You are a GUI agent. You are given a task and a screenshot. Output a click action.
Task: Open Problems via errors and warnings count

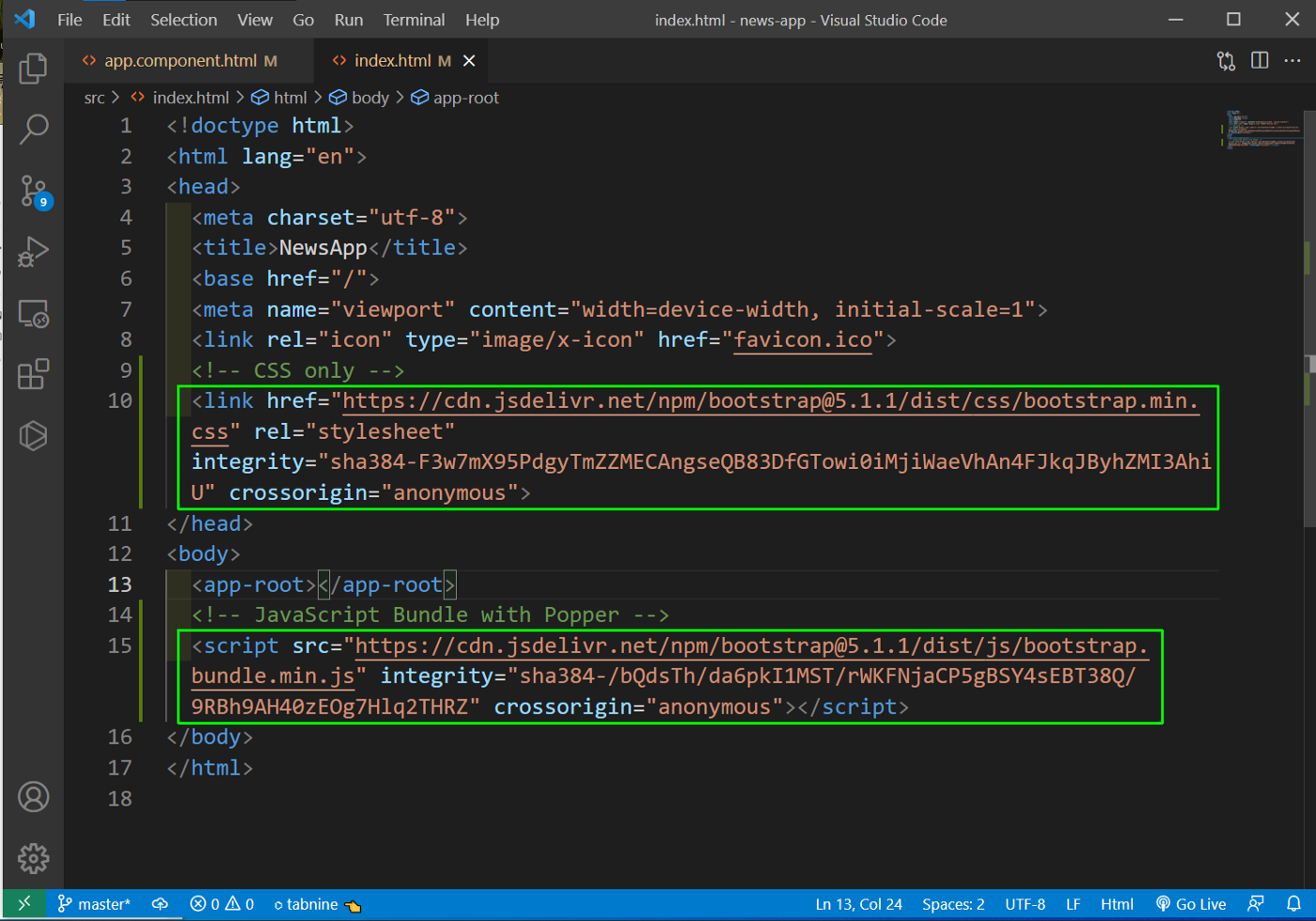click(222, 904)
